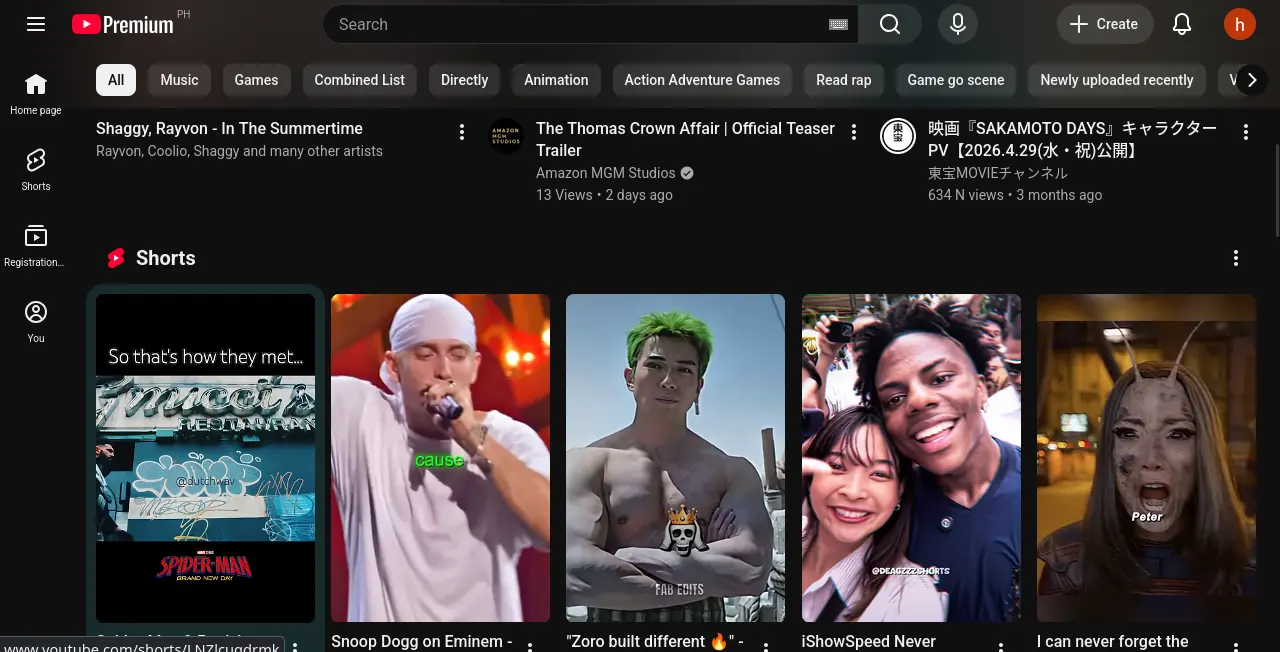Select the Animation filter chip

pos(556,80)
